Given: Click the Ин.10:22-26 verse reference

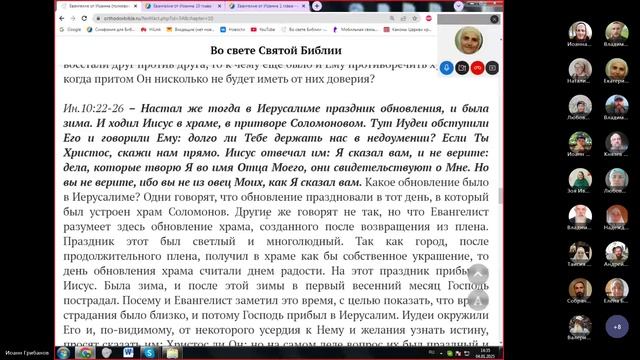Looking at the screenshot, I should (93, 108).
